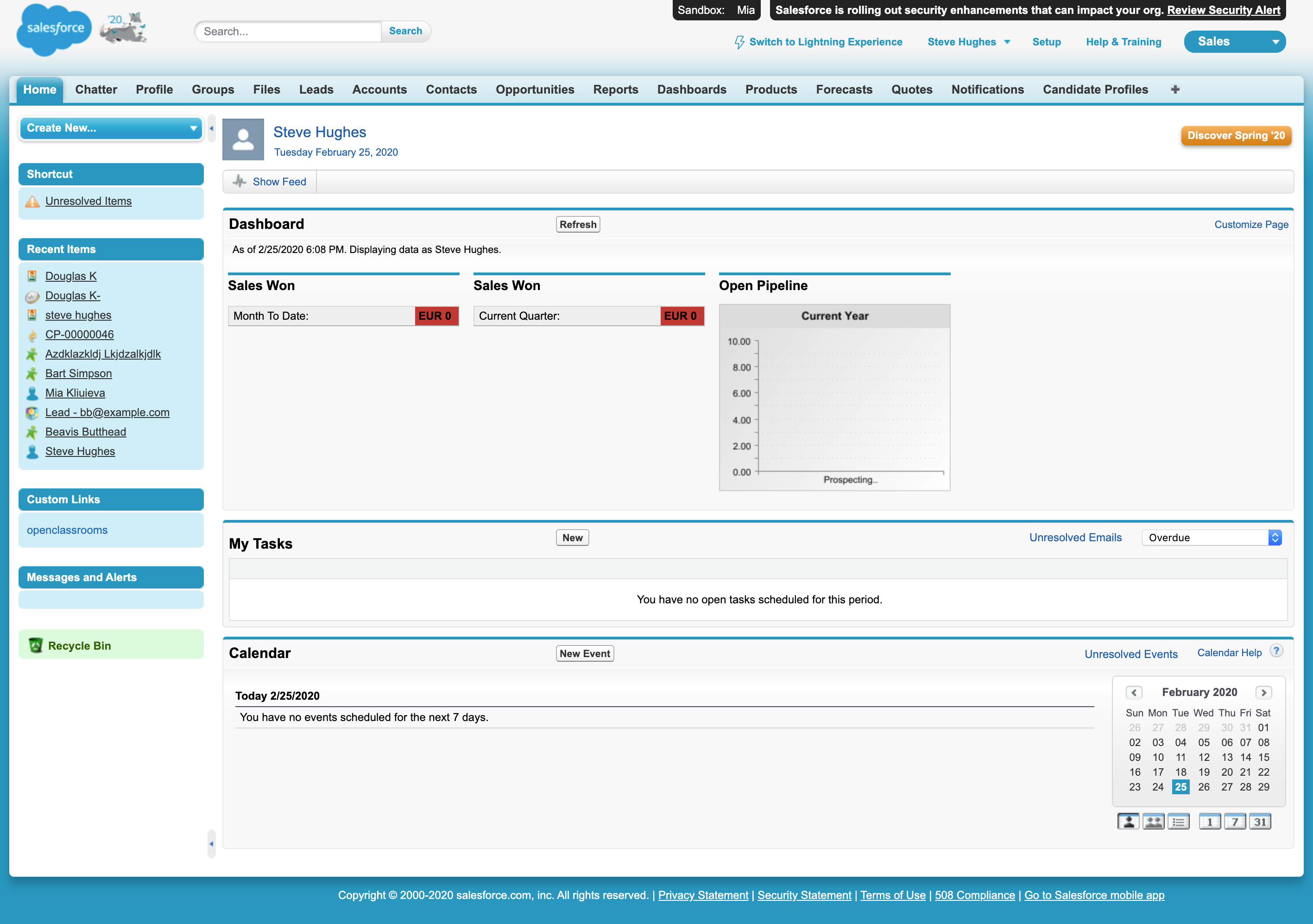Open the Recycle Bin icon

coord(37,645)
